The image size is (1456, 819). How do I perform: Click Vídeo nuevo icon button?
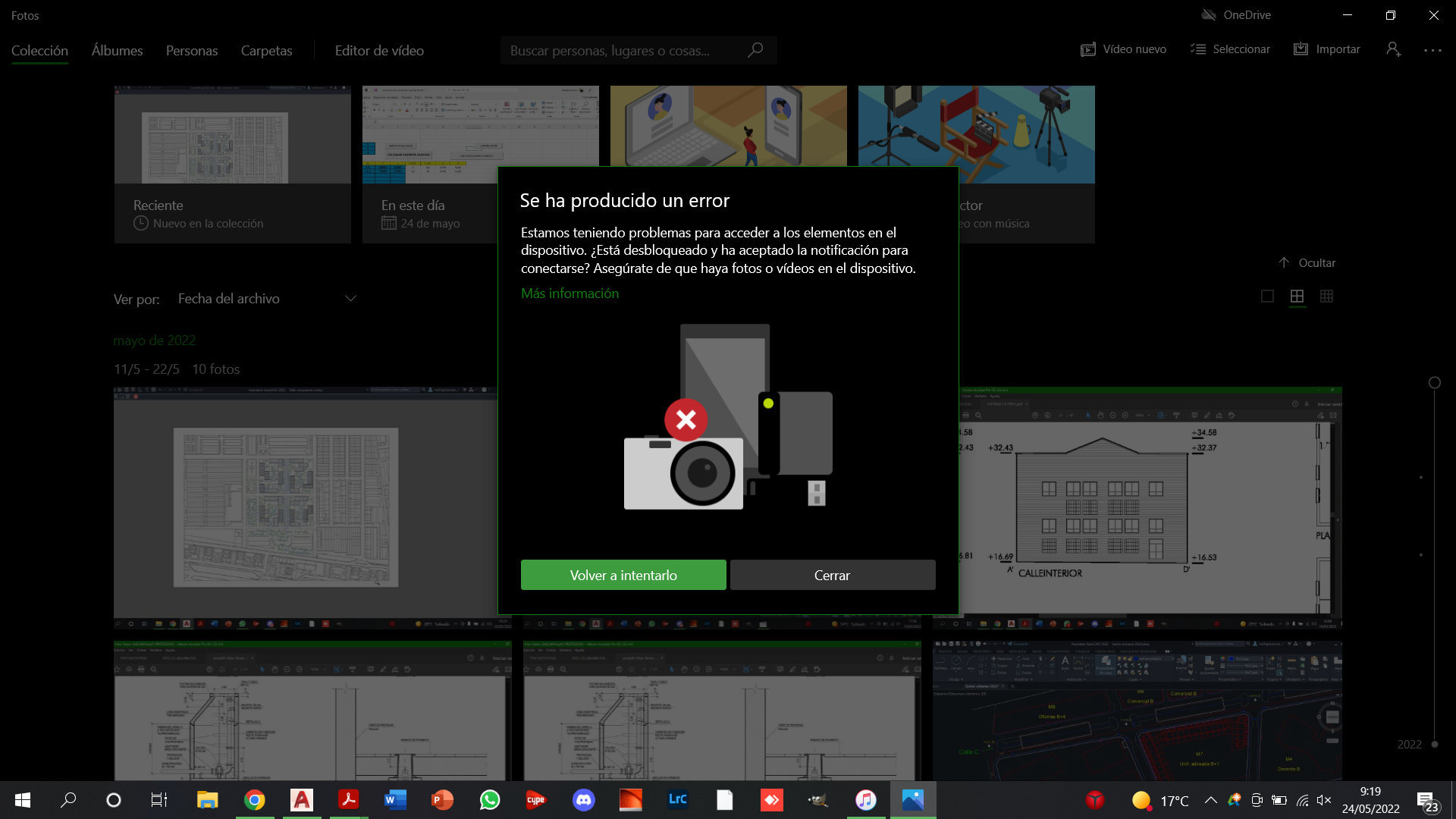tap(1088, 49)
